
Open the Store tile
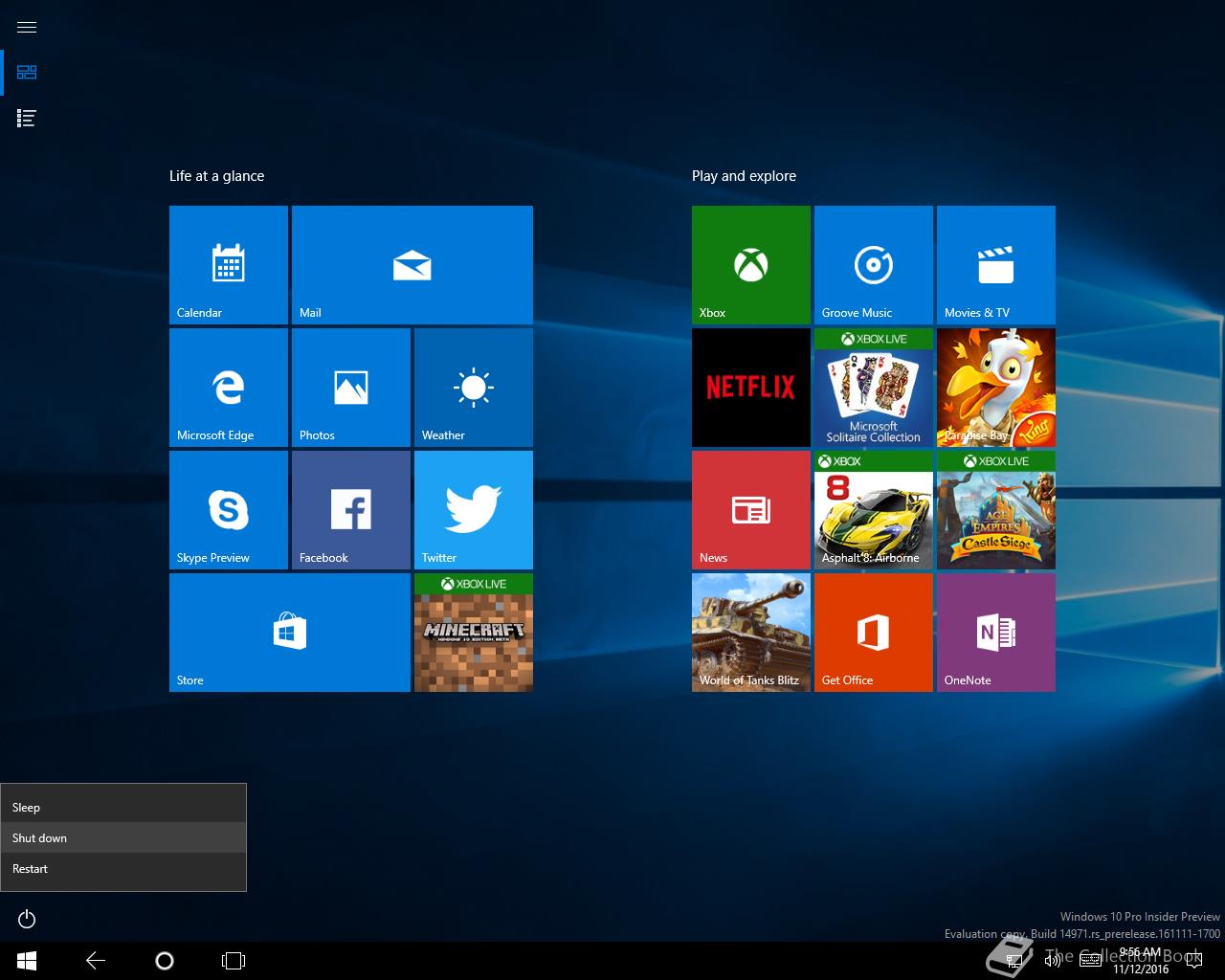[290, 633]
